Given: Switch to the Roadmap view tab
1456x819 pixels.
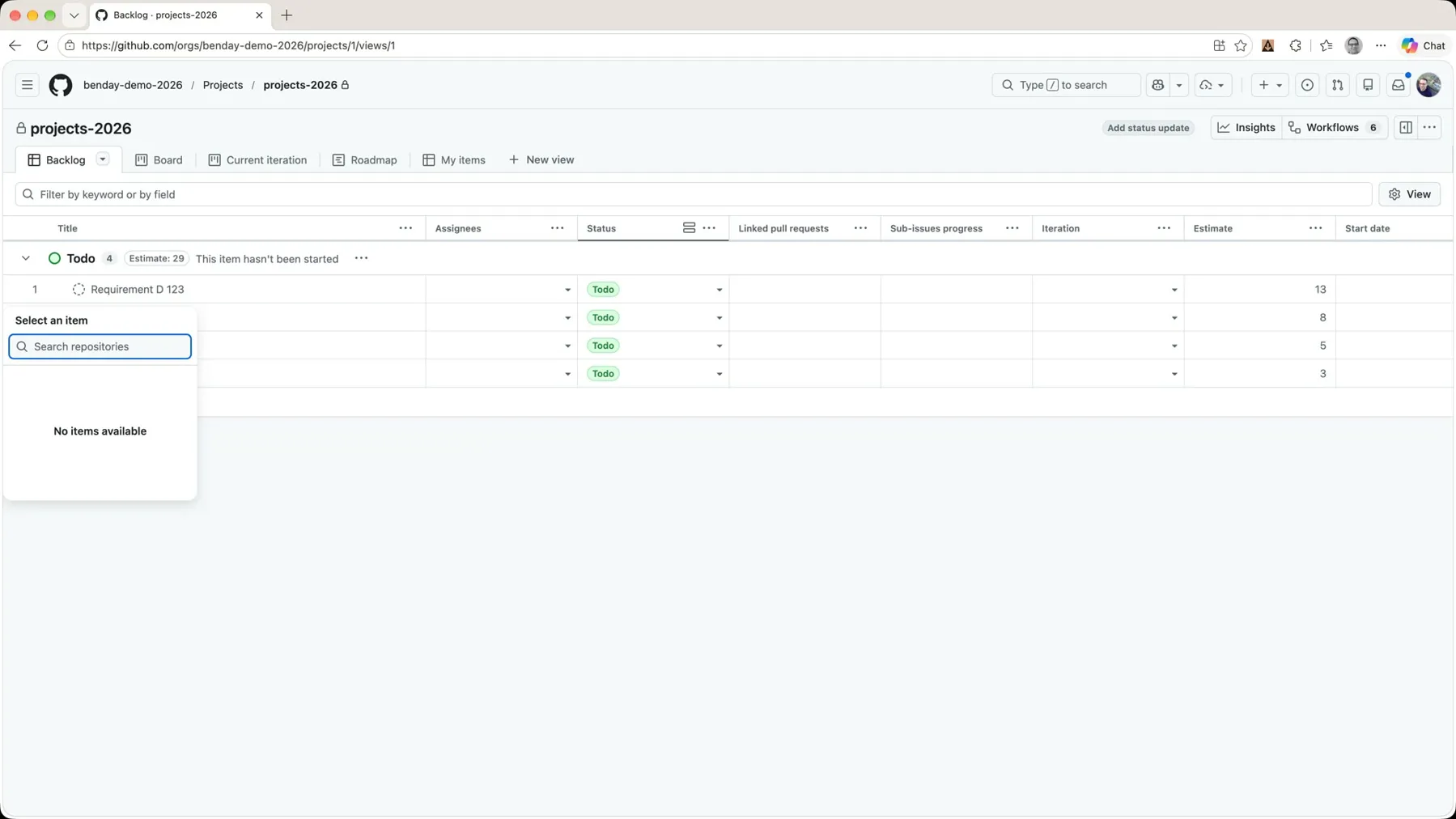Looking at the screenshot, I should click(364, 160).
